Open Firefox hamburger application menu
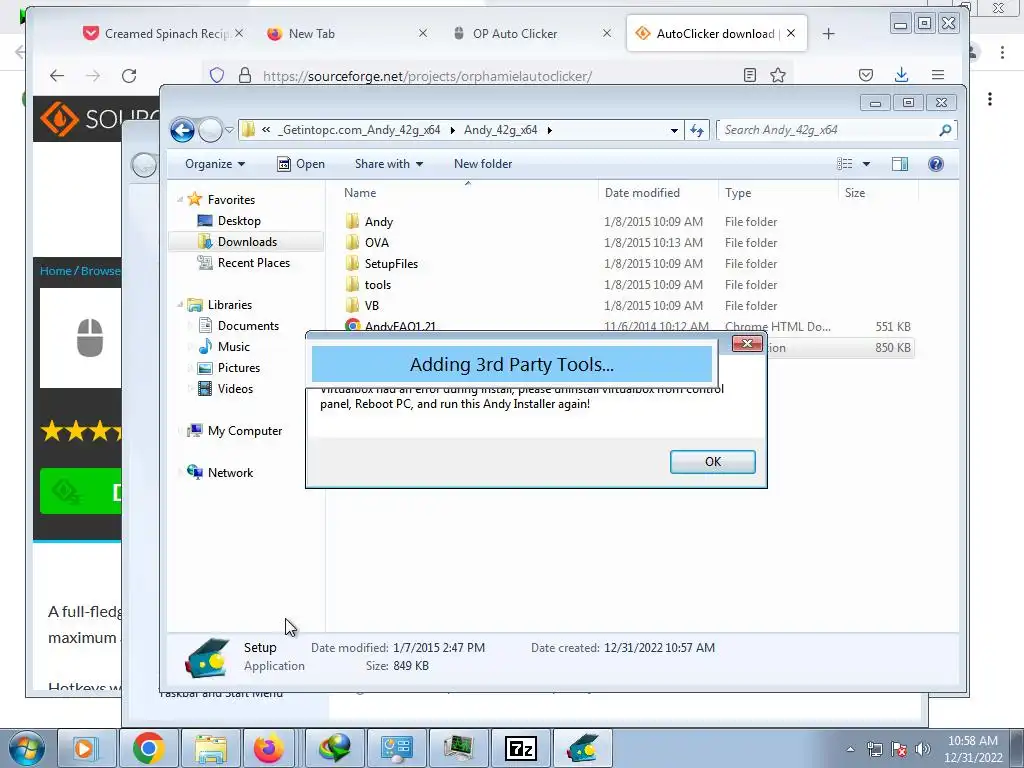 pos(938,75)
